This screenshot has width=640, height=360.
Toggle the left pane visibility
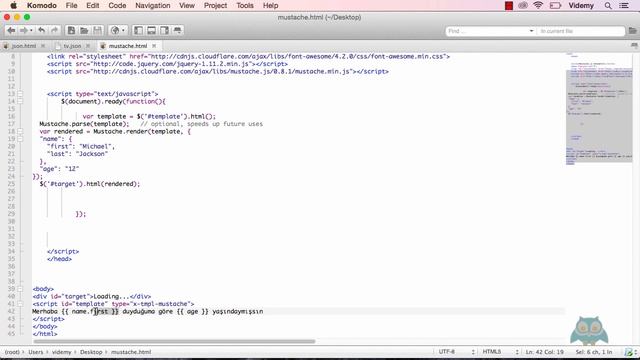point(138,31)
